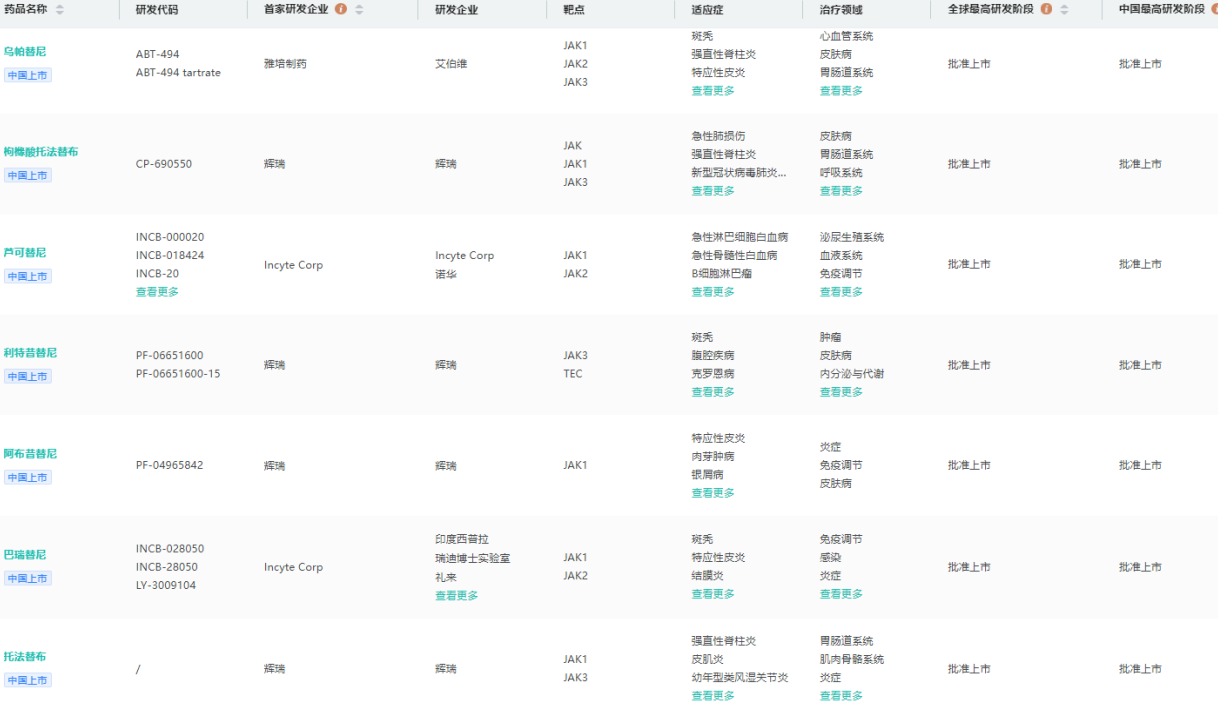Open info tooltip icon beside 首家研发企业
Screen dimensions: 1218x703
[341, 9]
